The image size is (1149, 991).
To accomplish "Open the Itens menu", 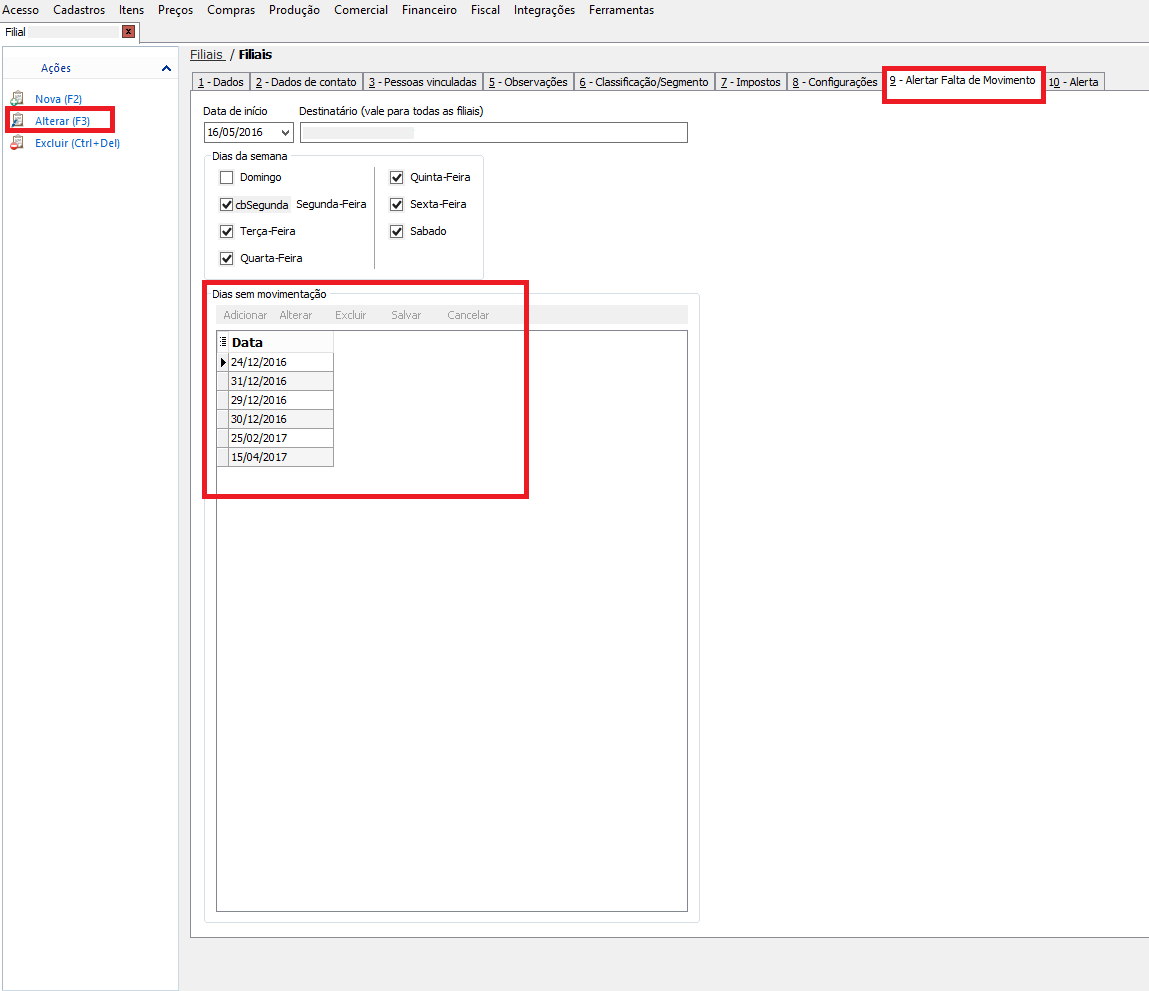I will click(x=131, y=10).
